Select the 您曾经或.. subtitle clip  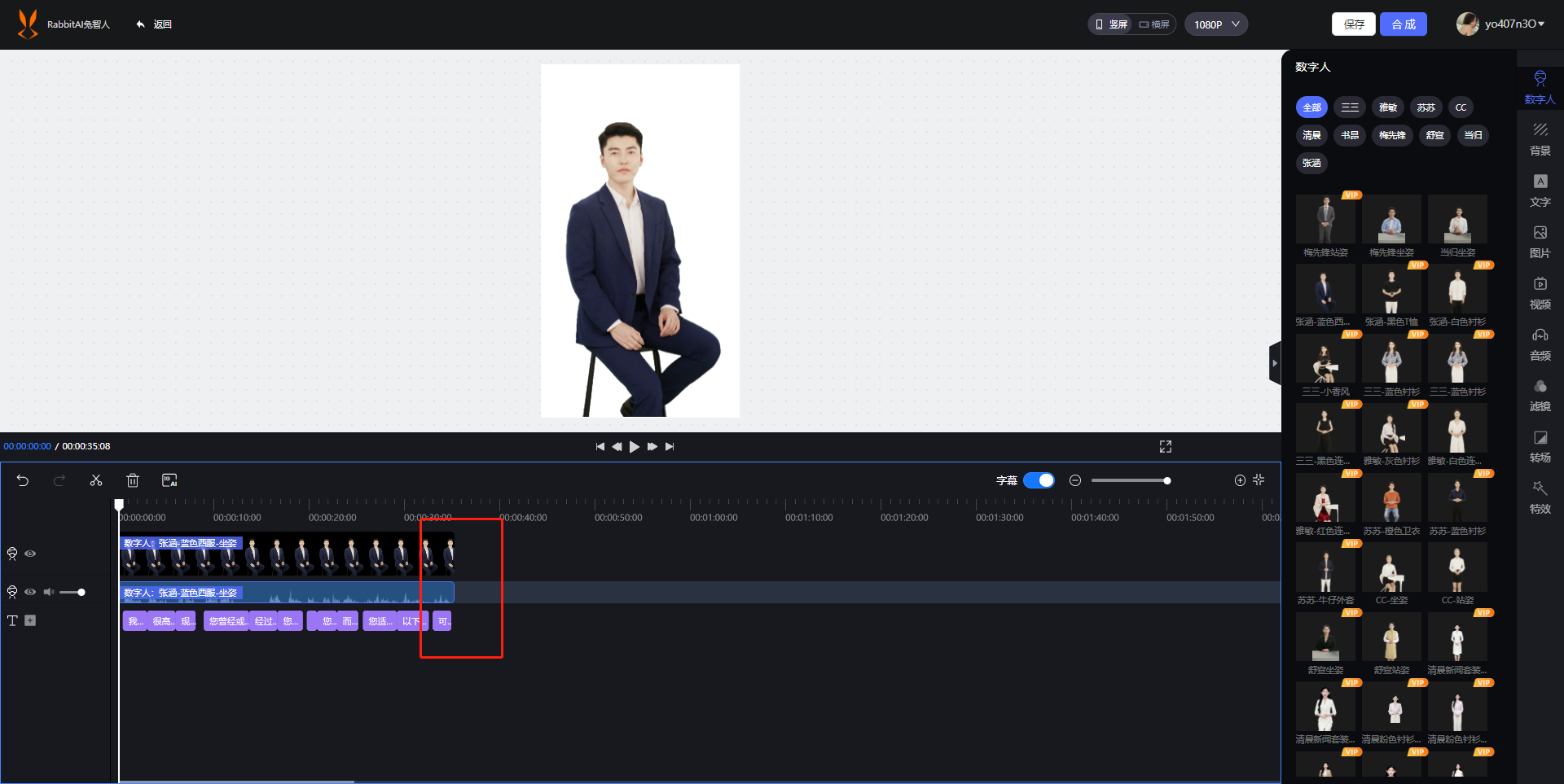227,621
